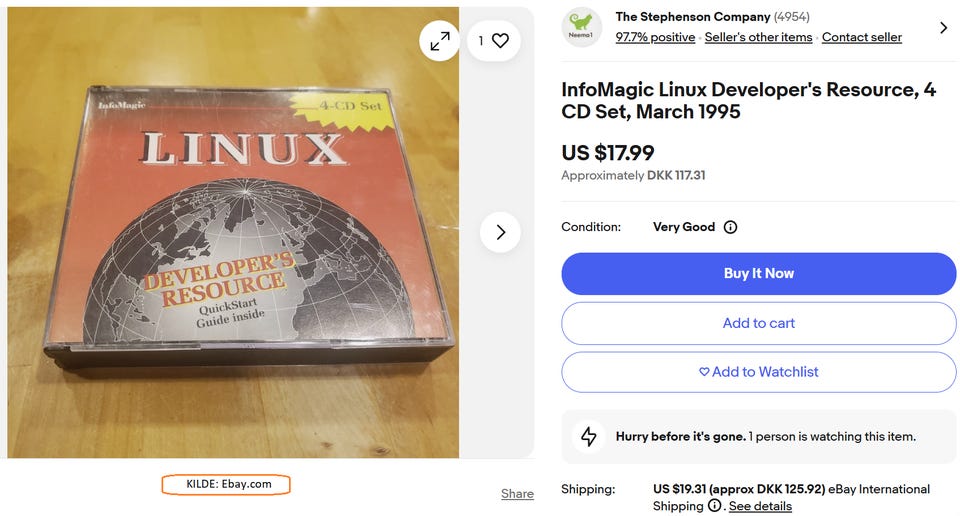Screen dimensions: 960x516
Task: Share this listing via the Share link
Action: pyautogui.click(x=517, y=494)
